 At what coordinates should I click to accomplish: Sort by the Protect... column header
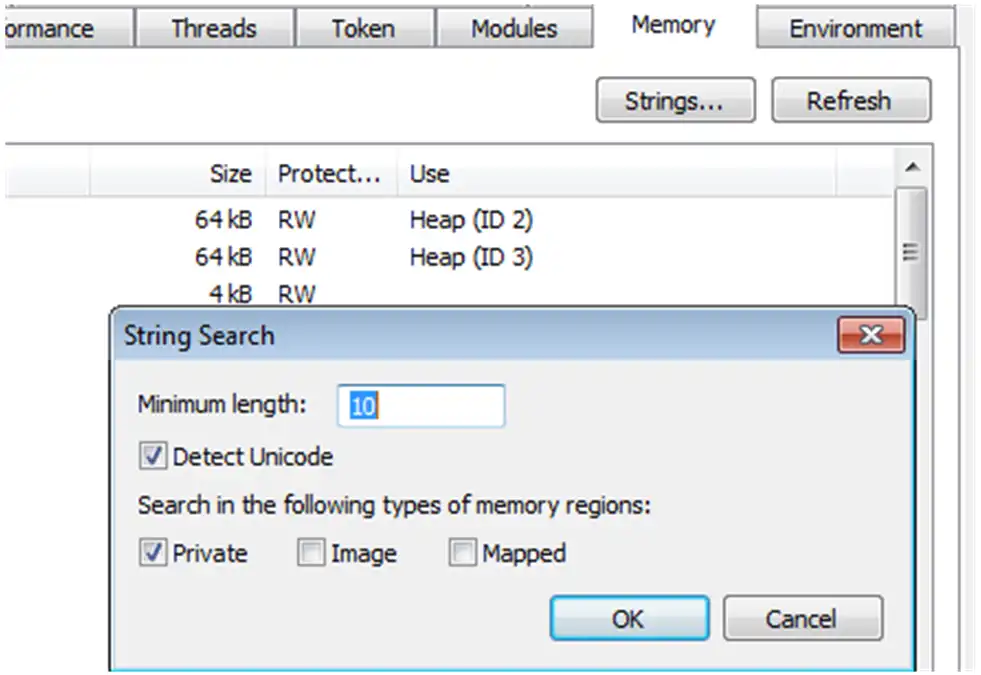coord(332,173)
